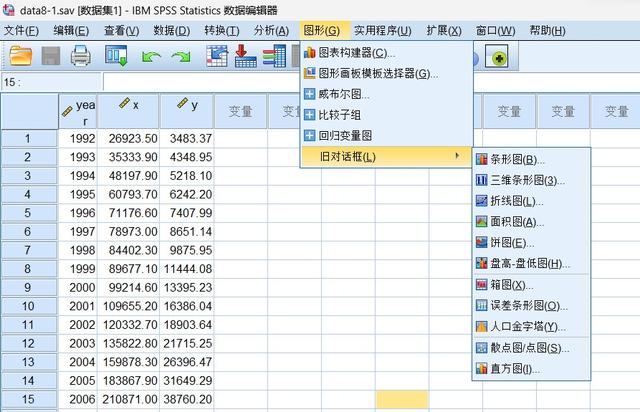The height and width of the screenshot is (412, 640).
Task: Click the cell value 26923.50
Action: (129, 138)
